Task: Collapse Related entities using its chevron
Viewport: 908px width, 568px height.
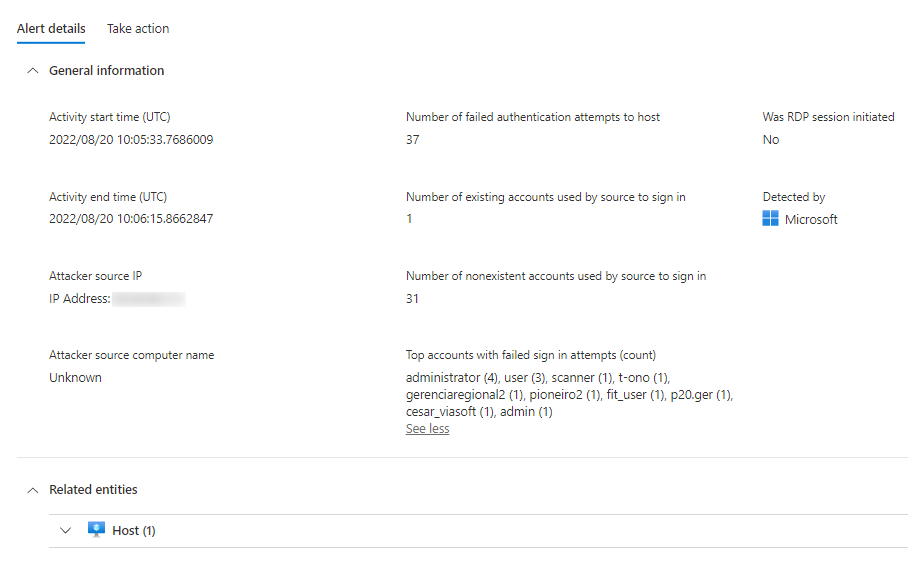Action: 32,490
